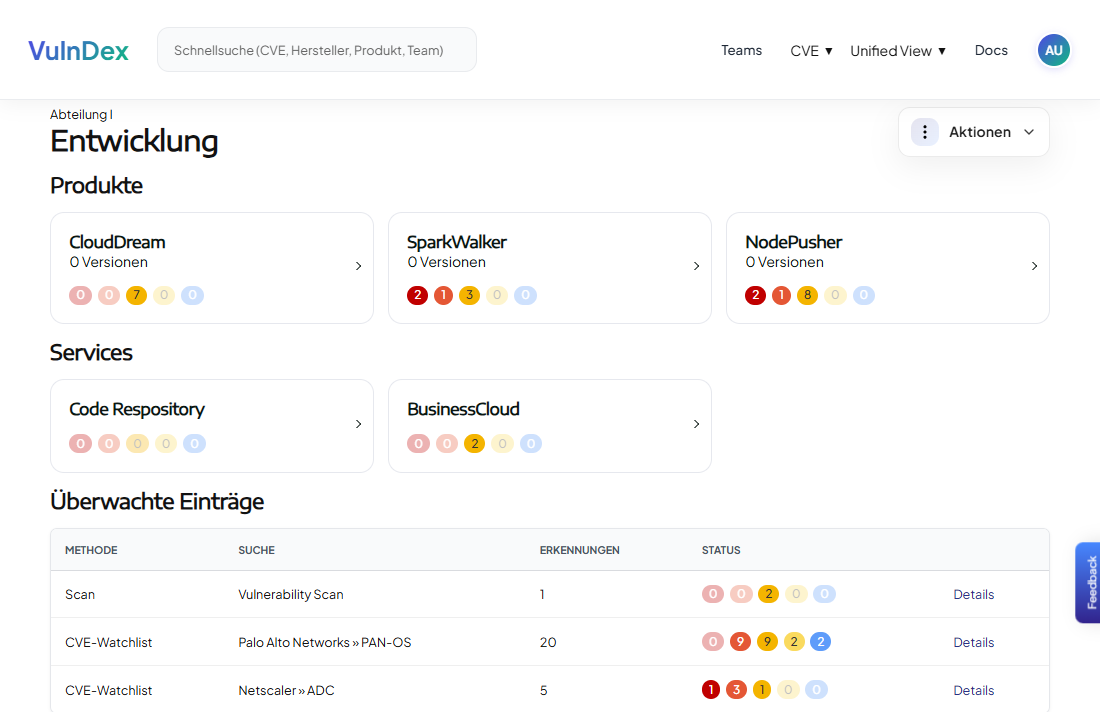This screenshot has height=712, width=1100.
Task: Open Details for Netscaler ADC row
Action: tap(973, 690)
